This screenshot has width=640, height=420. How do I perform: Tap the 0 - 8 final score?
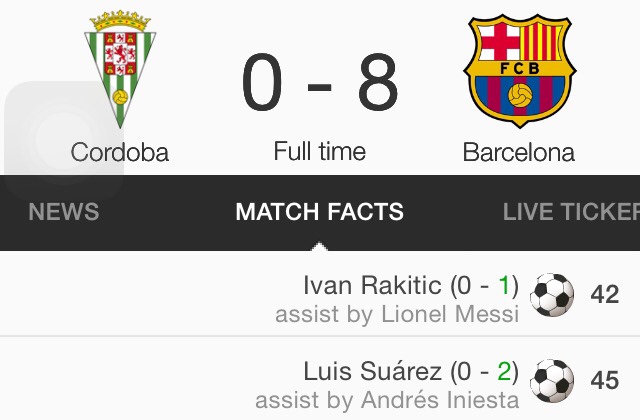coord(320,84)
